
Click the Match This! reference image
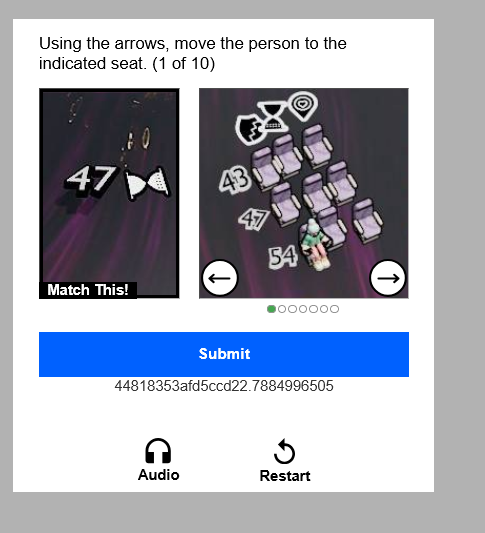pos(109,193)
